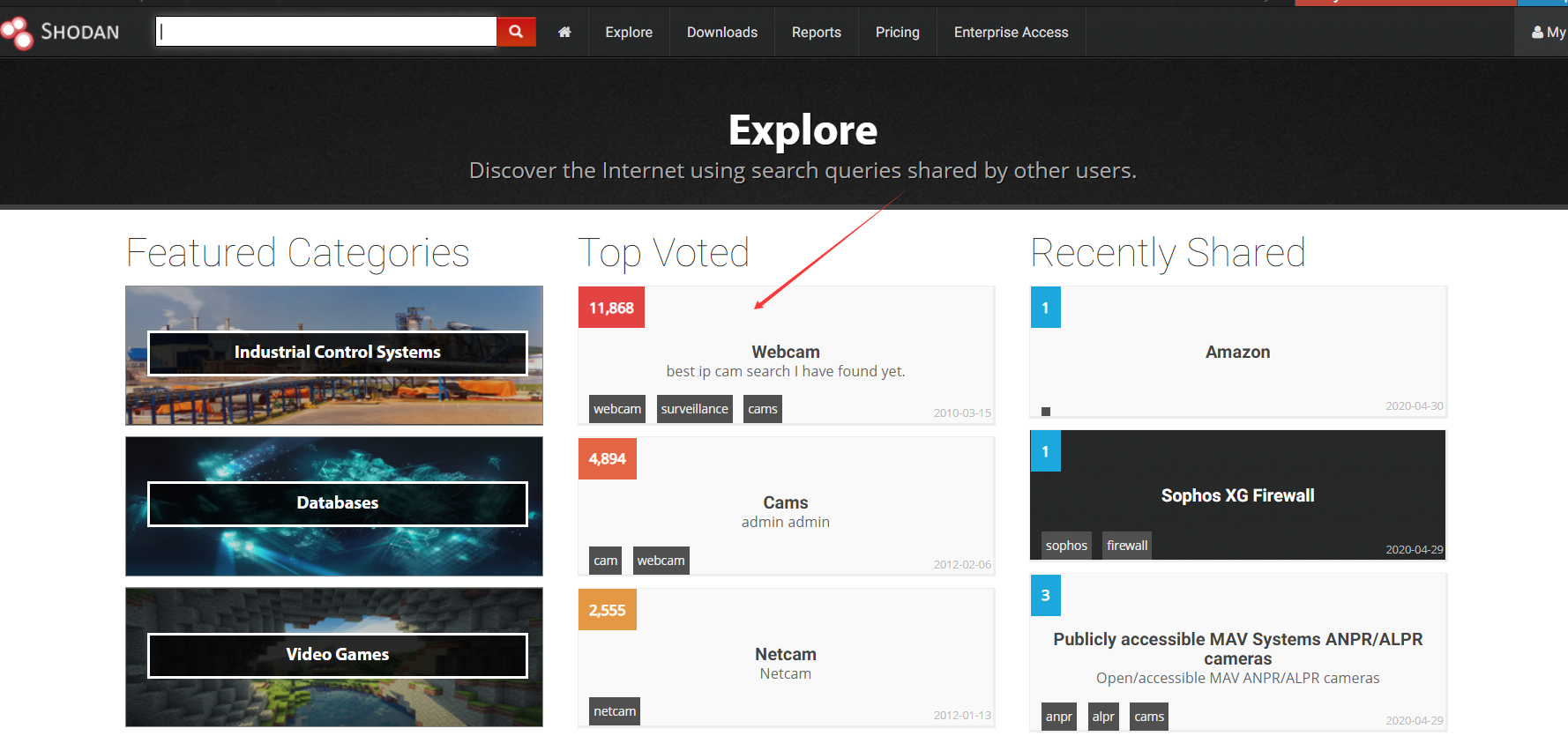Image resolution: width=1568 pixels, height=736 pixels.
Task: Select the cam tag under Cams
Action: 606,561
